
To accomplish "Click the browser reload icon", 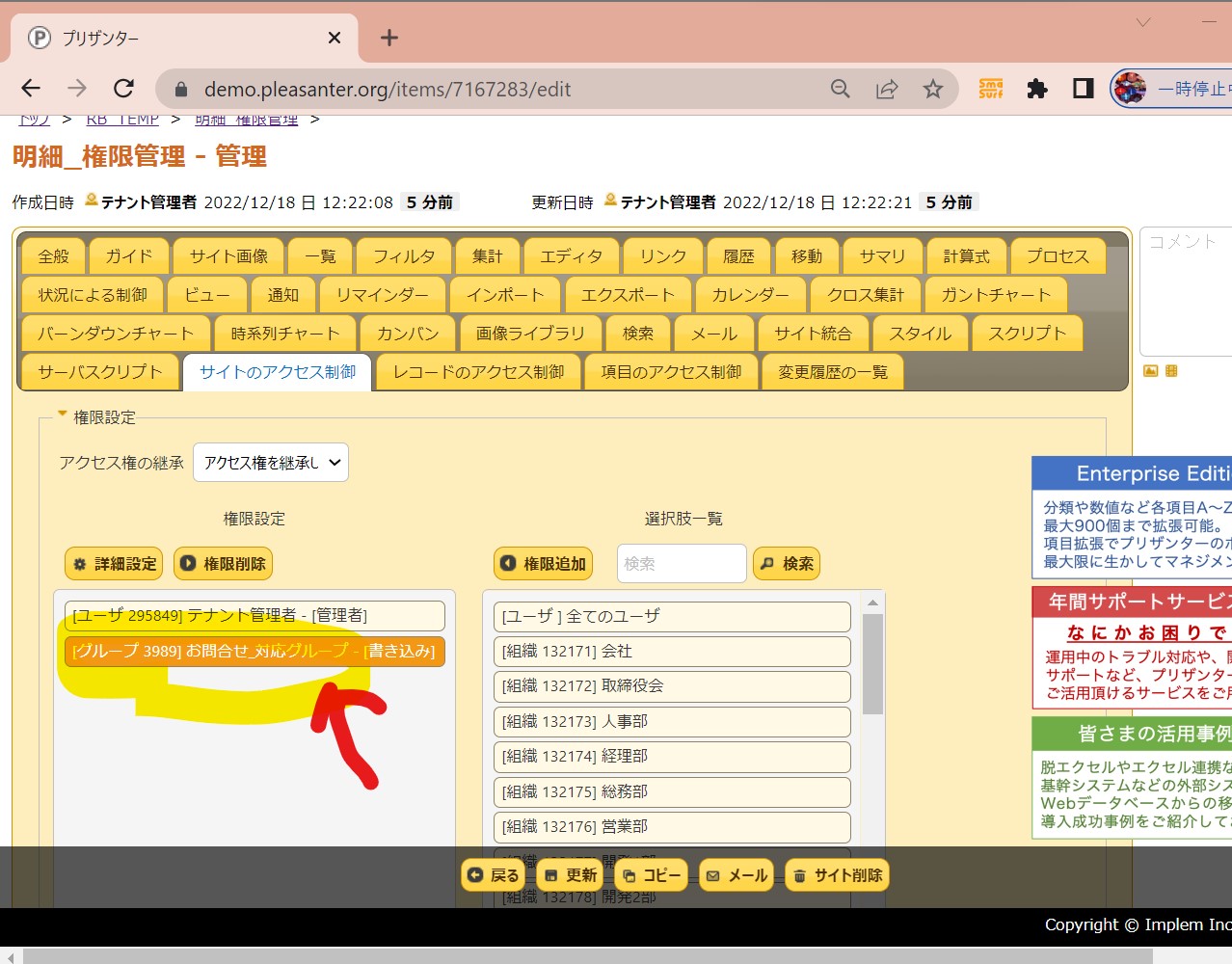I will (123, 89).
